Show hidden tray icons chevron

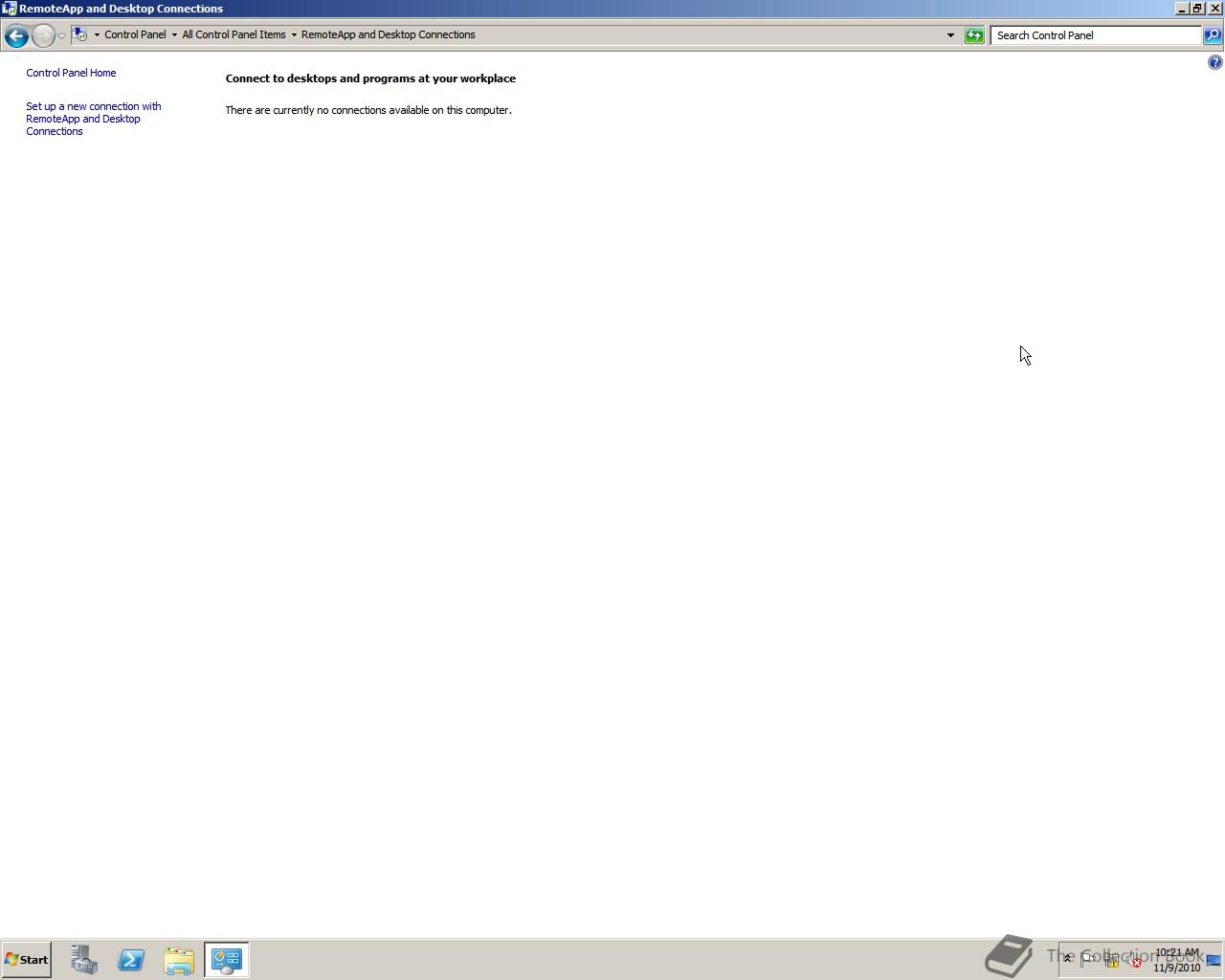1068,959
